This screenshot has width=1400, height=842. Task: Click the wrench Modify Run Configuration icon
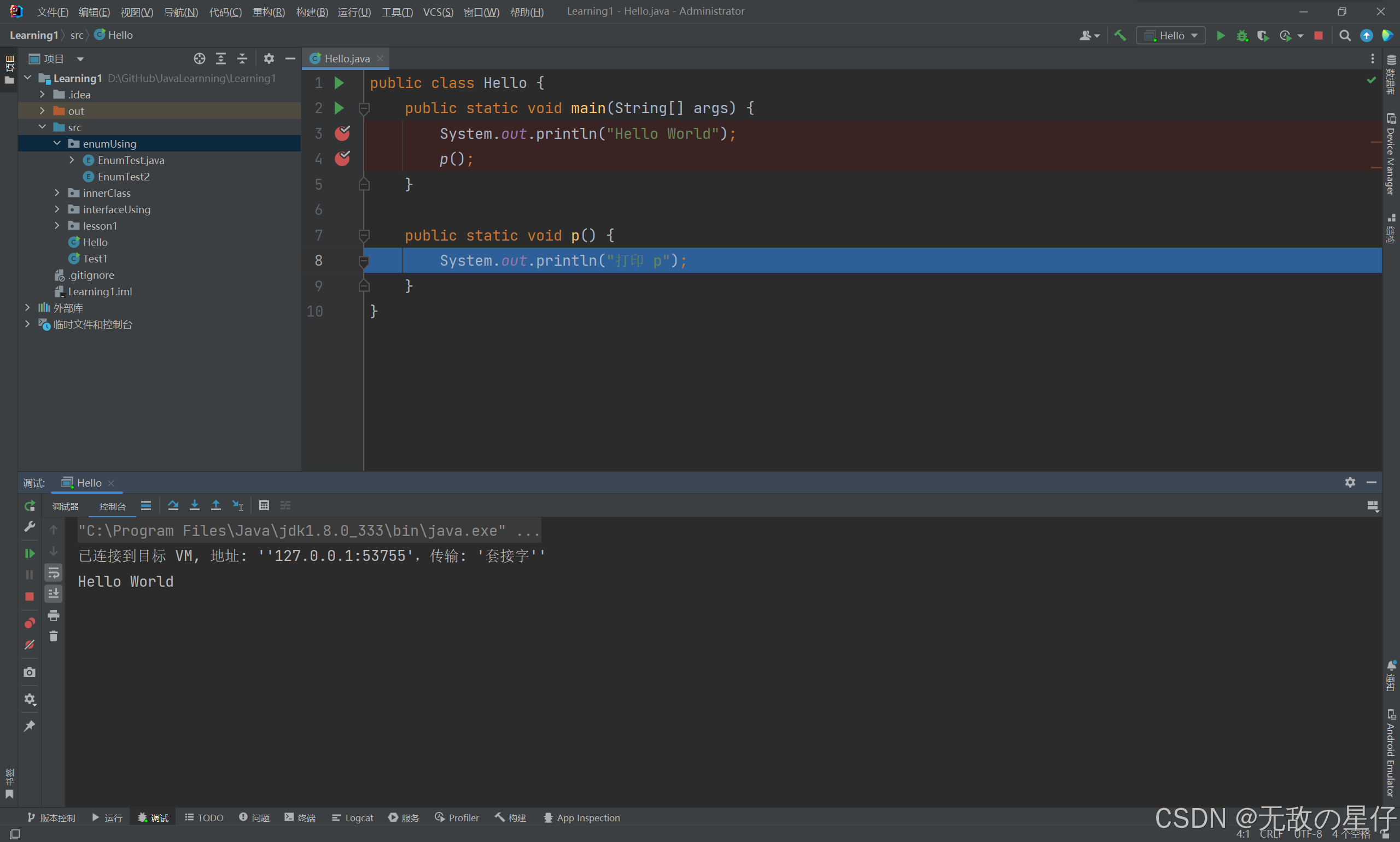pyautogui.click(x=30, y=527)
